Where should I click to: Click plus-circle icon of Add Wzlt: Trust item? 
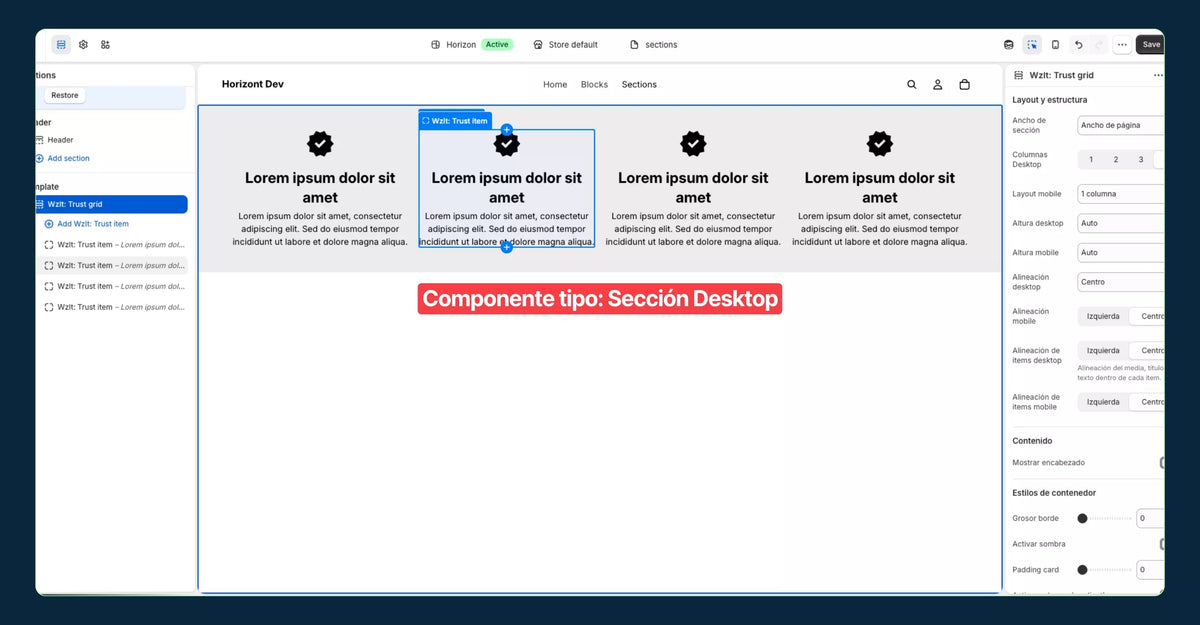[x=49, y=224]
